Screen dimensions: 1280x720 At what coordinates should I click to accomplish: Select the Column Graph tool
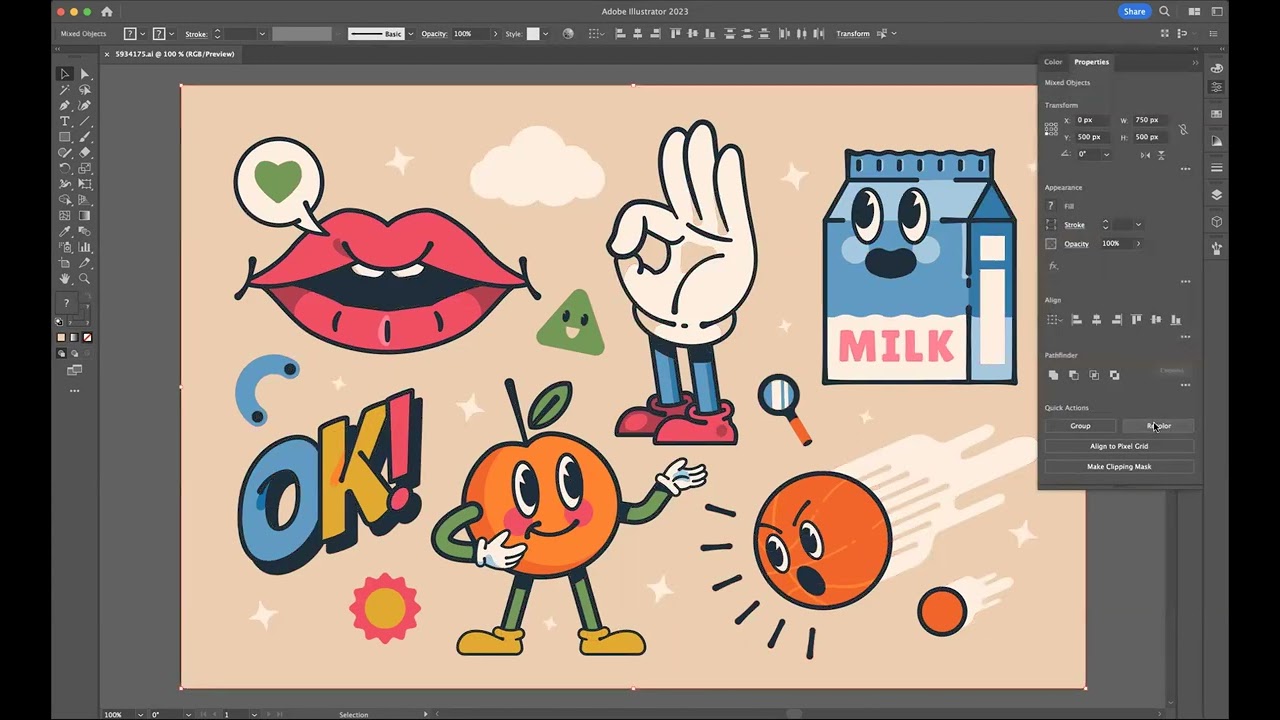coord(85,247)
